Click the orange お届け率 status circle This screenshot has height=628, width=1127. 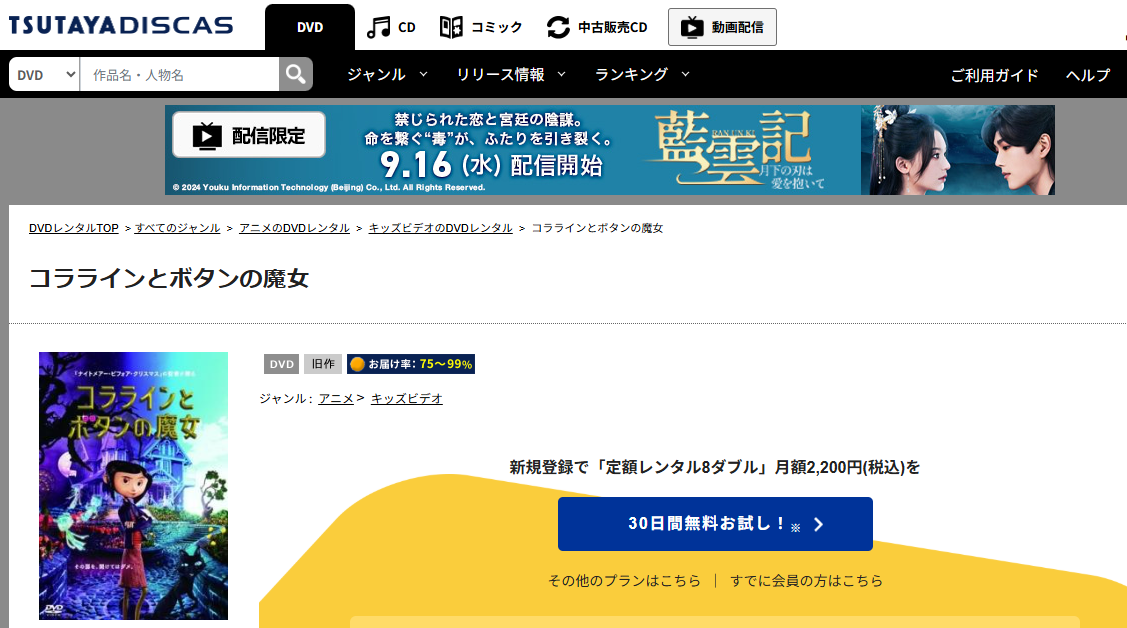(357, 364)
